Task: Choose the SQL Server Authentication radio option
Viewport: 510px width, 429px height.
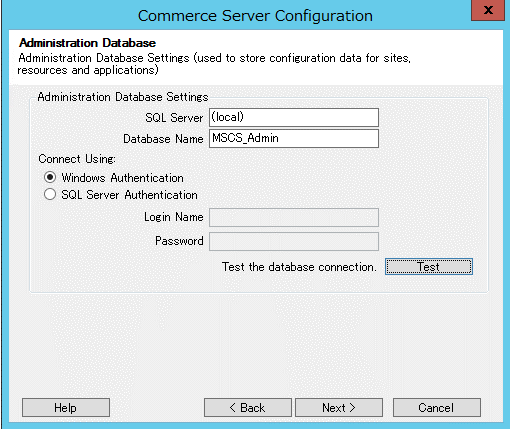Action: (50, 194)
